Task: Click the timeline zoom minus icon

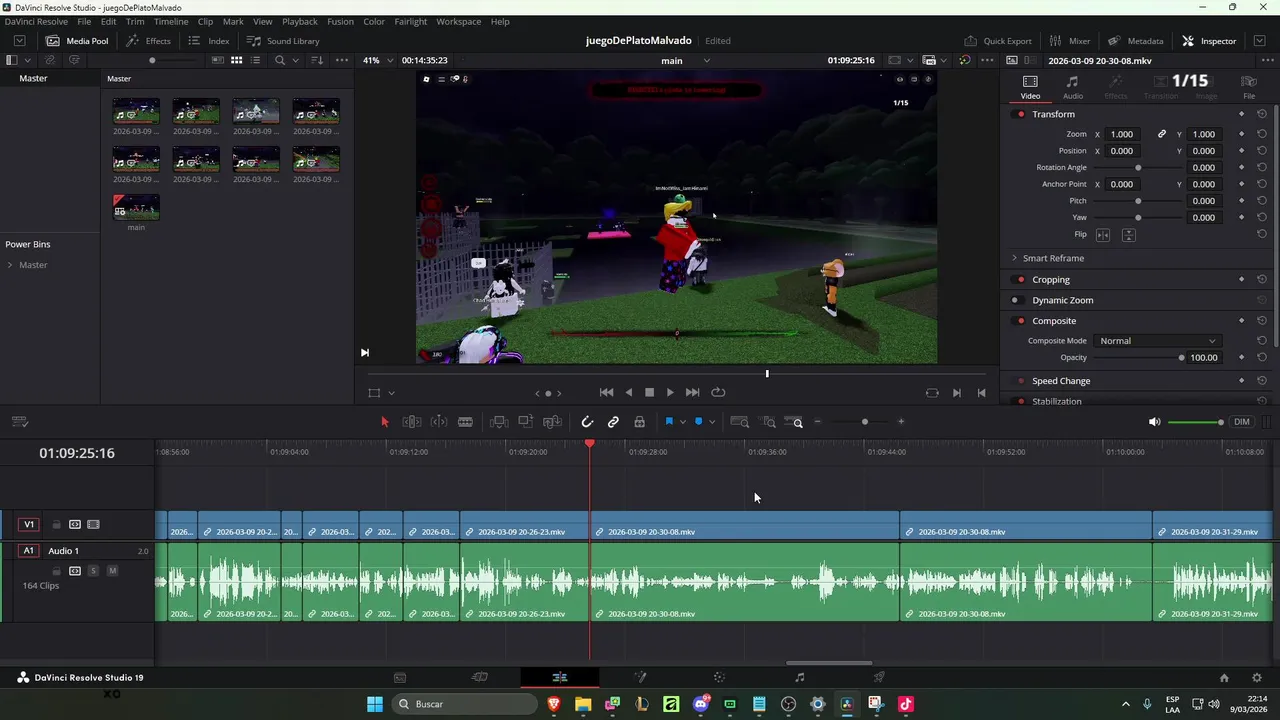Action: (817, 422)
